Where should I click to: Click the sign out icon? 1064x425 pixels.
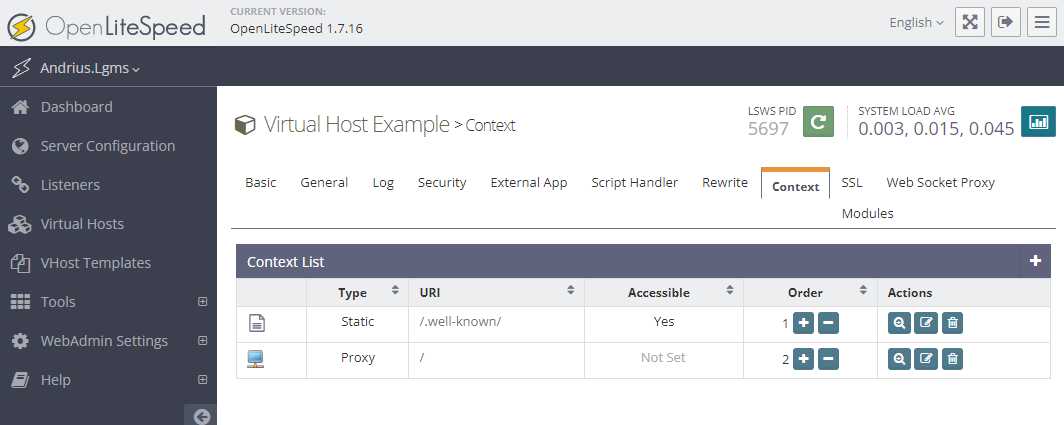click(x=1006, y=22)
